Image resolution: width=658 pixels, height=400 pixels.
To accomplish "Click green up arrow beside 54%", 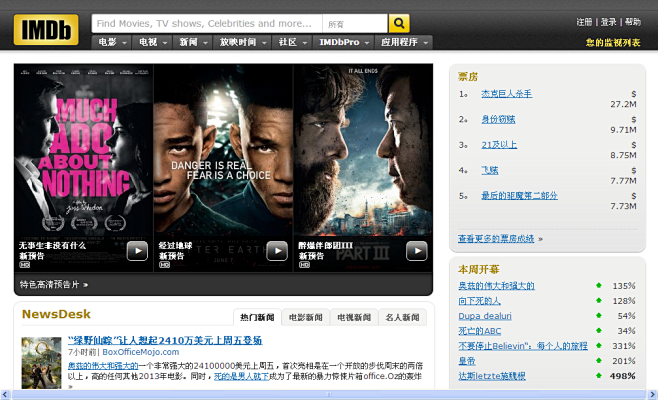I will [x=599, y=315].
